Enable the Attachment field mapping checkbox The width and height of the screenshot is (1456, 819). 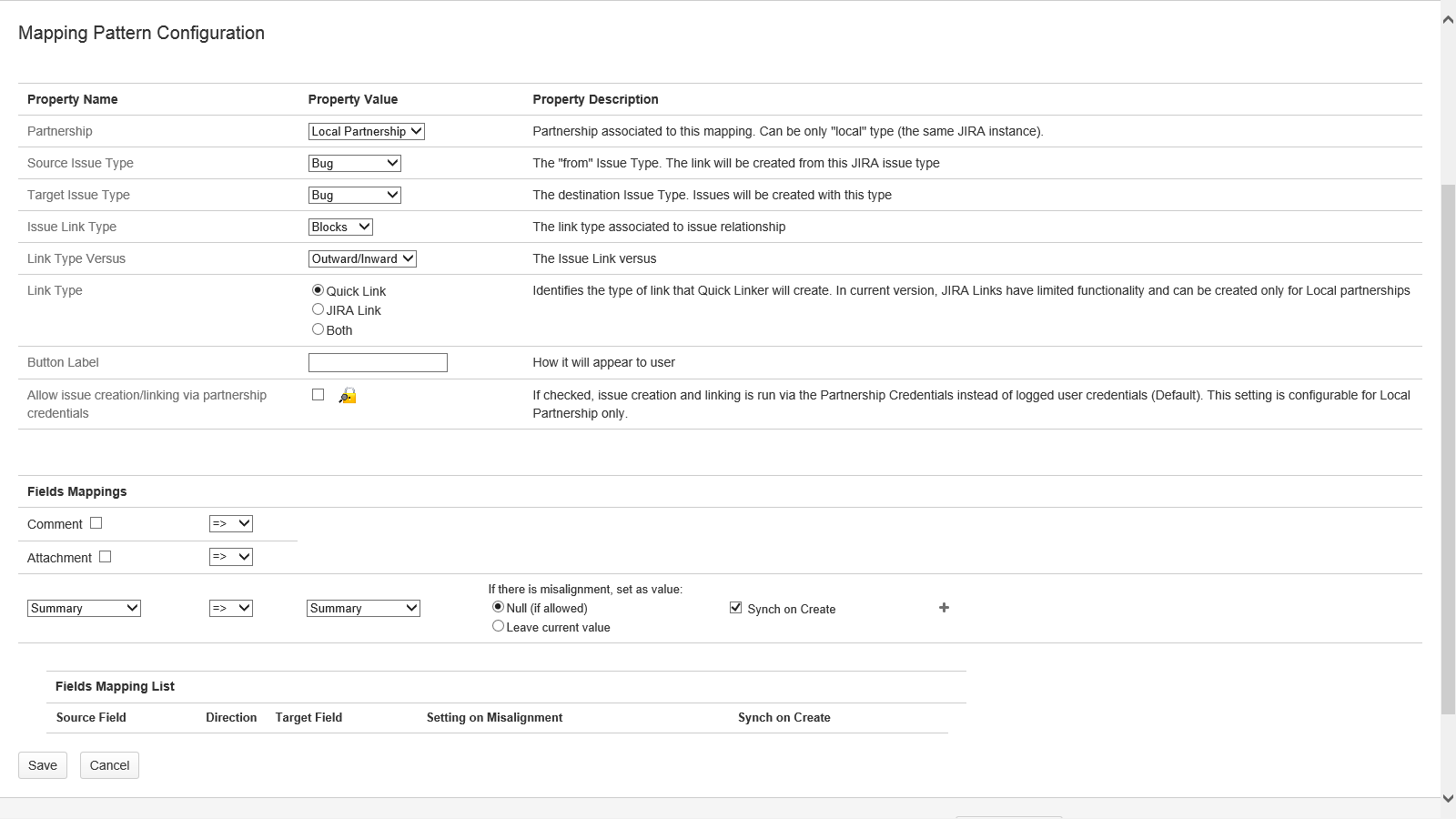(x=106, y=557)
